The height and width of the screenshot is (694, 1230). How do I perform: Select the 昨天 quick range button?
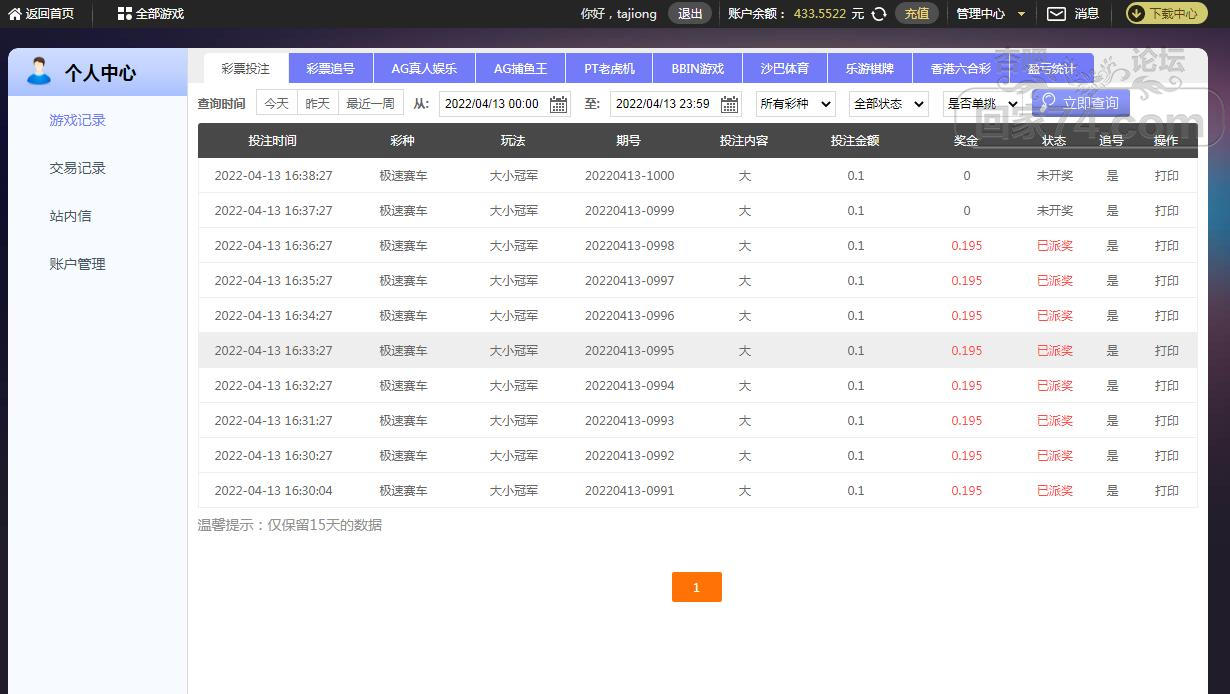[318, 104]
